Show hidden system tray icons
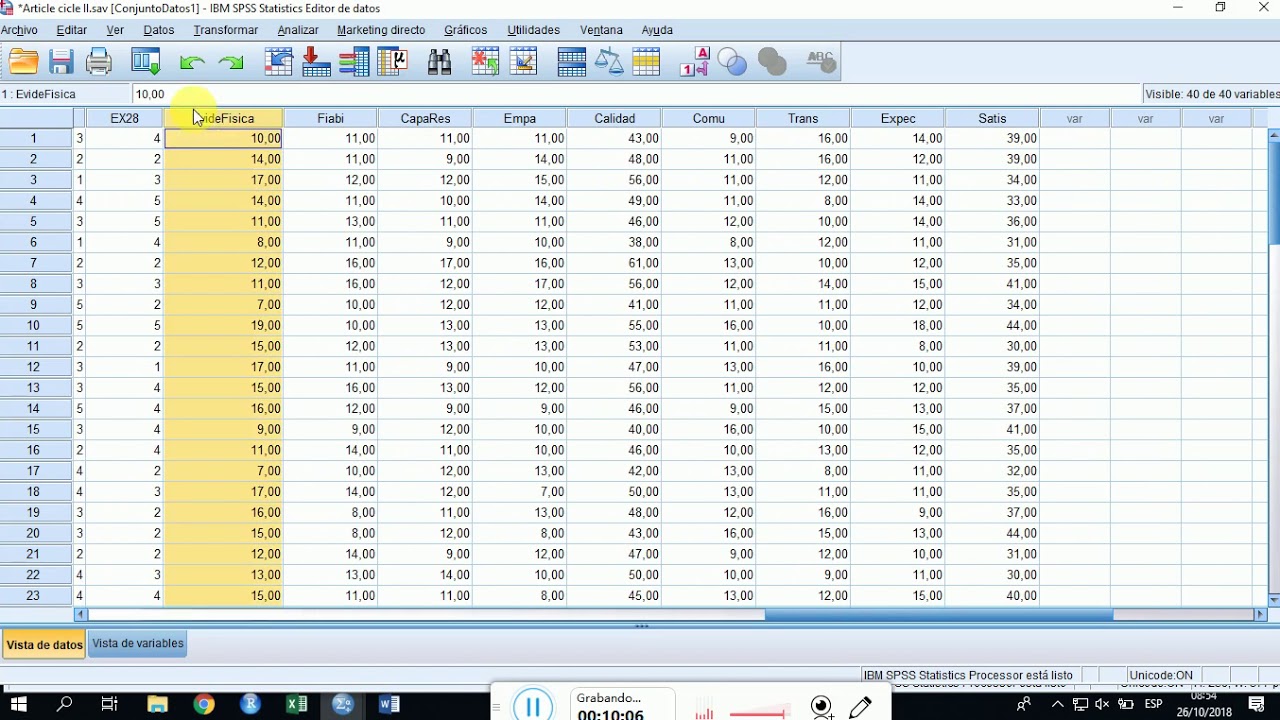Image resolution: width=1280 pixels, height=720 pixels. click(x=1057, y=705)
